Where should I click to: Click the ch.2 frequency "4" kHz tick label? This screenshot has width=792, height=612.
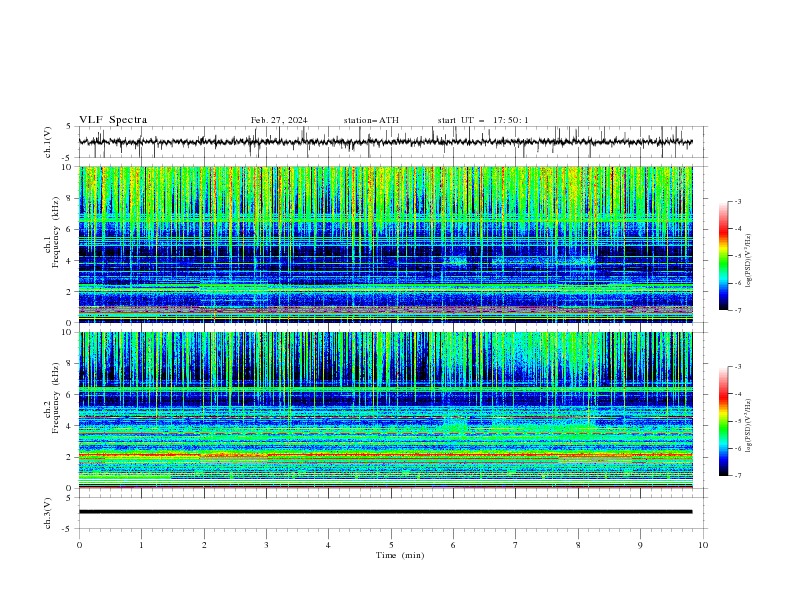coord(71,426)
